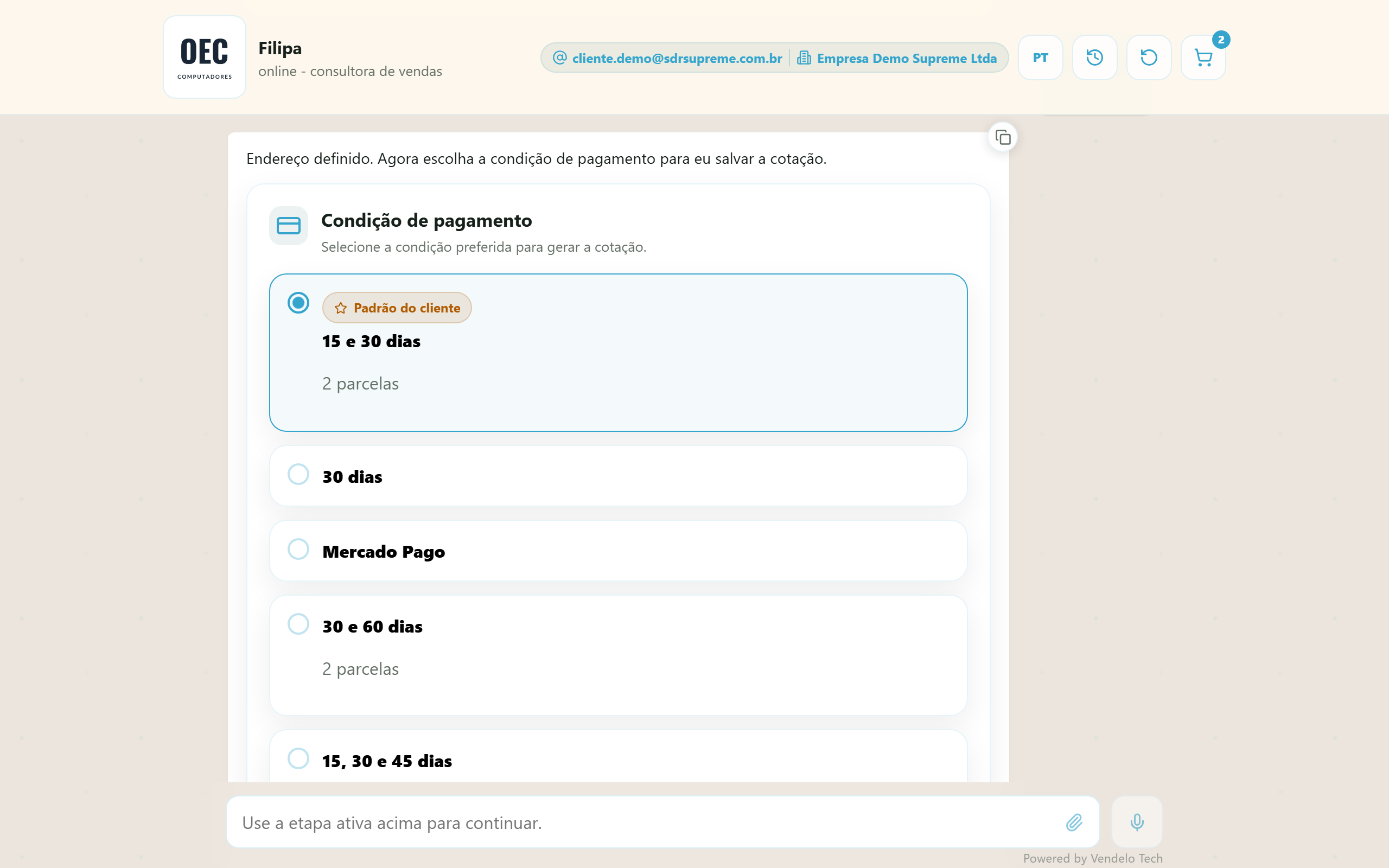Click the paperclip attachment icon

1074,822
